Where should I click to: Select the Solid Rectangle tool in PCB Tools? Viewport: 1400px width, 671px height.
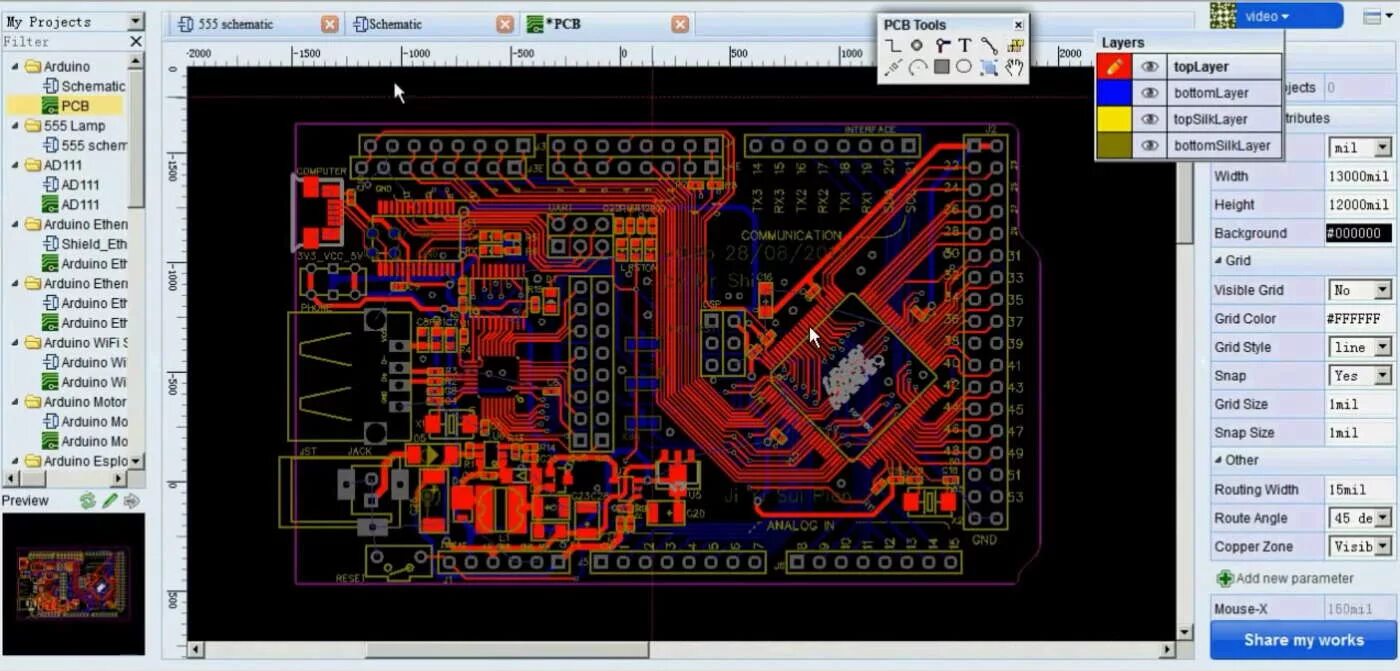pyautogui.click(x=941, y=67)
